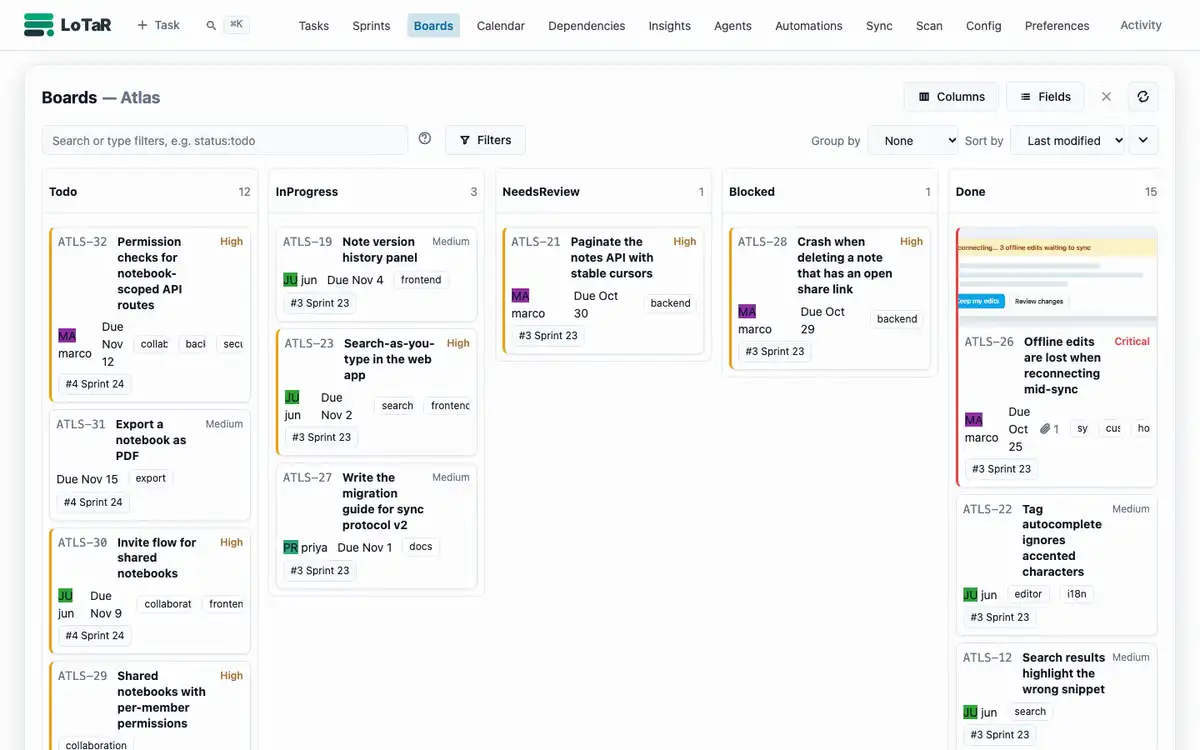Click JU avatar on ATLS-22 card
1200x750 pixels.
point(970,595)
